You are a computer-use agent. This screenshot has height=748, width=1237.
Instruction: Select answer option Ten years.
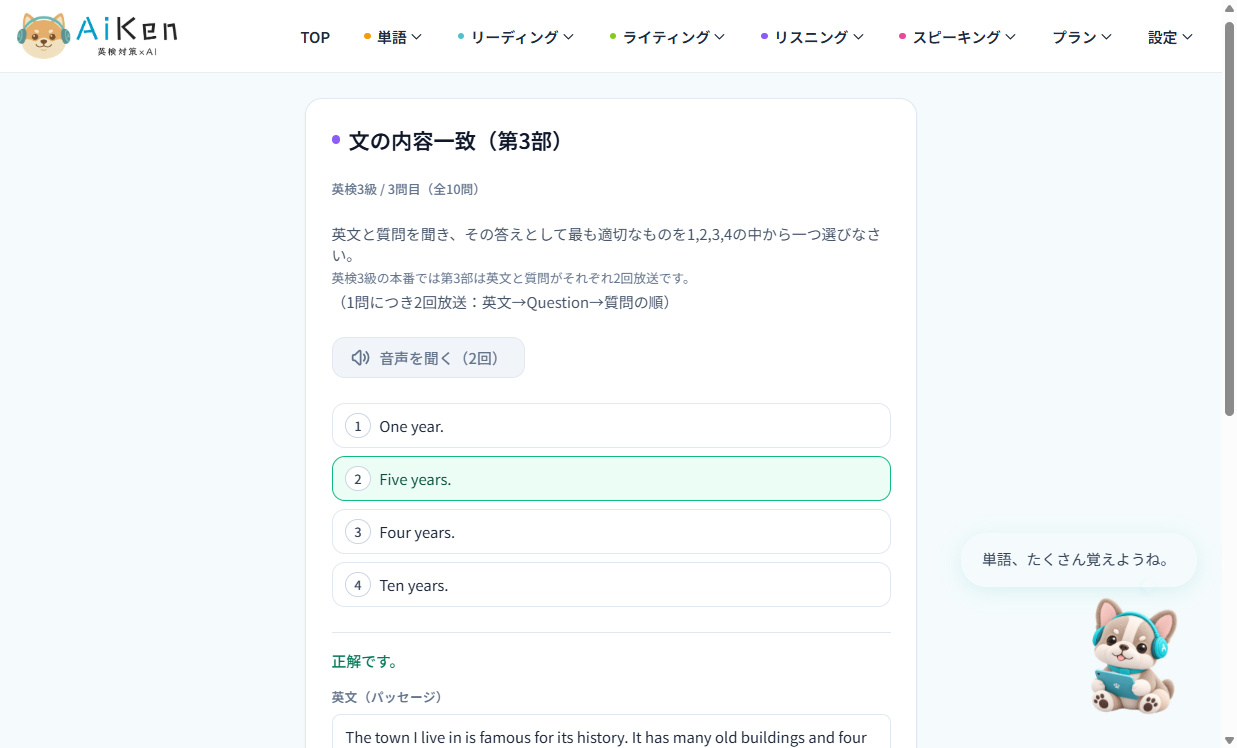[611, 585]
